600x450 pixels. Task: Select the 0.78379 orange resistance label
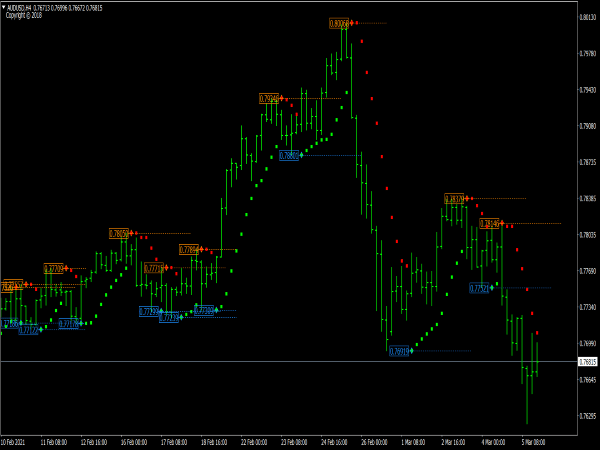coord(454,199)
